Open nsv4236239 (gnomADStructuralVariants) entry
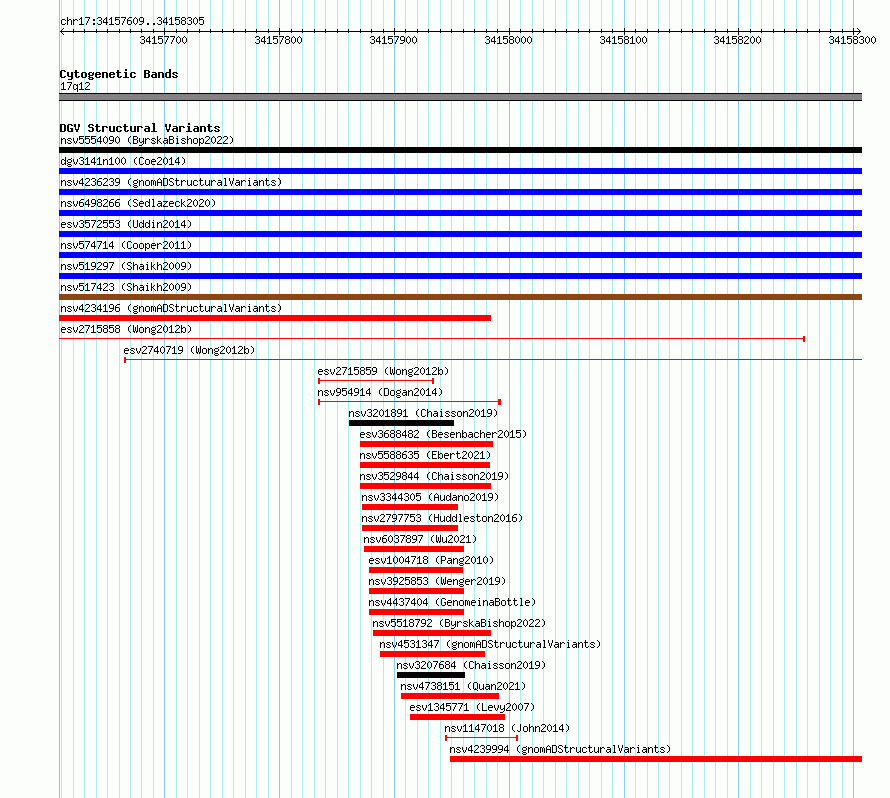The width and height of the screenshot is (890, 798). pyautogui.click(x=171, y=182)
